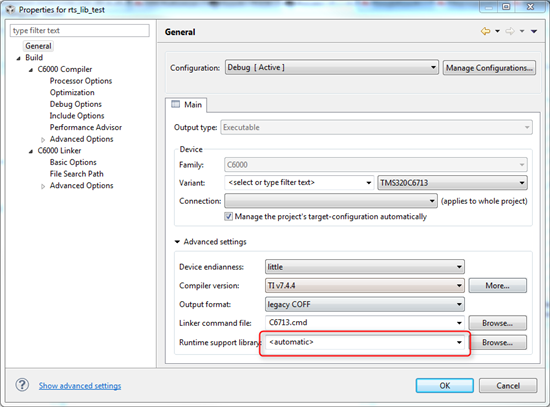Open back history dropdown arrow
The width and height of the screenshot is (550, 407).
pyautogui.click(x=497, y=31)
